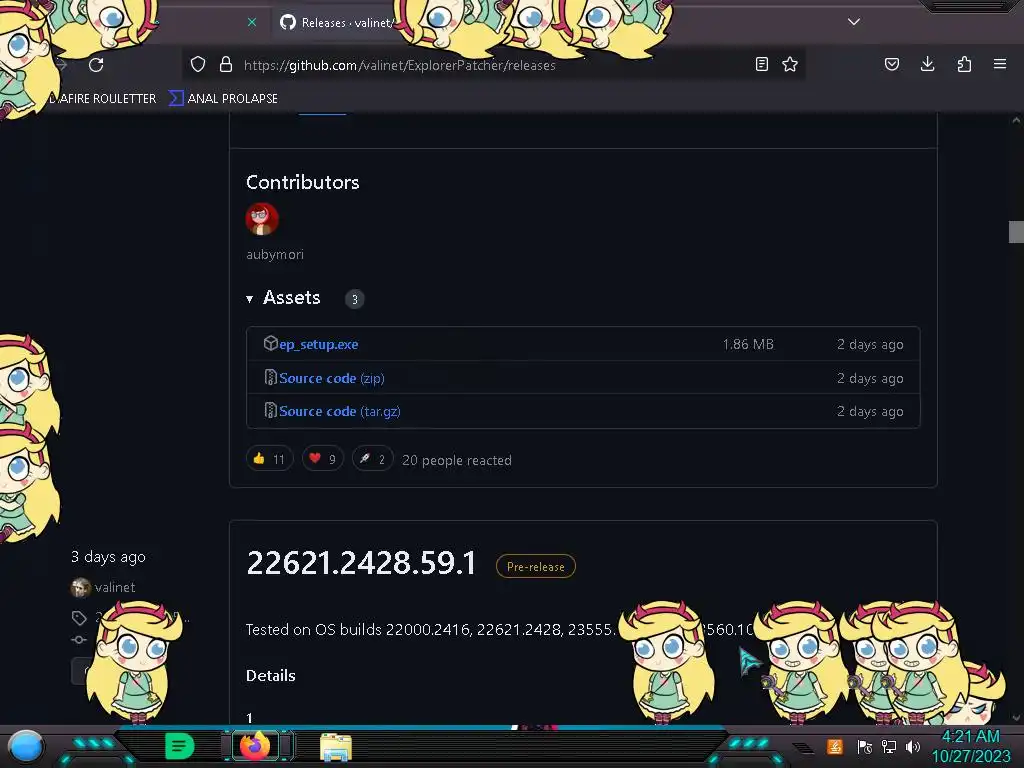Open the Start orb on the taskbar
Screen dimensions: 1024x768
click(x=27, y=747)
